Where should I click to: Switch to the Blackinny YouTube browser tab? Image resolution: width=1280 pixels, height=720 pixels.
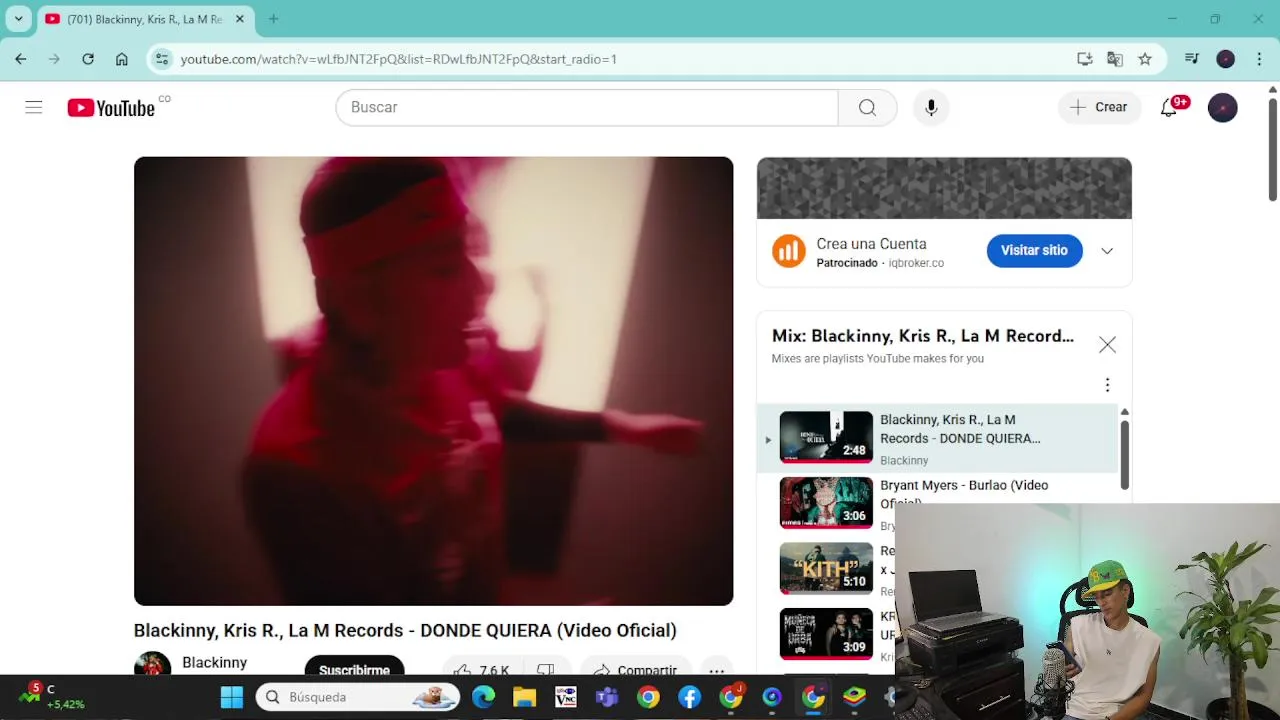145,19
